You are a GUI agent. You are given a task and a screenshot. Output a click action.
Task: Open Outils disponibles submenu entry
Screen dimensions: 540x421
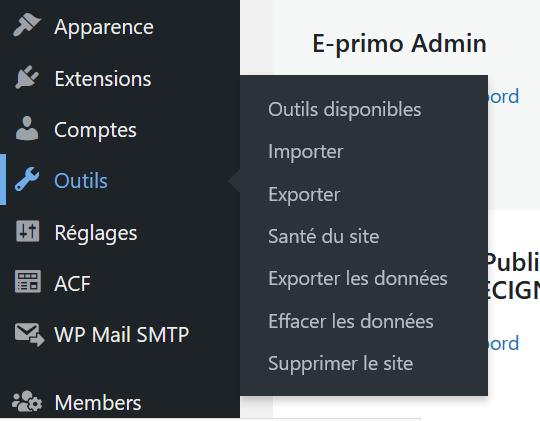345,110
